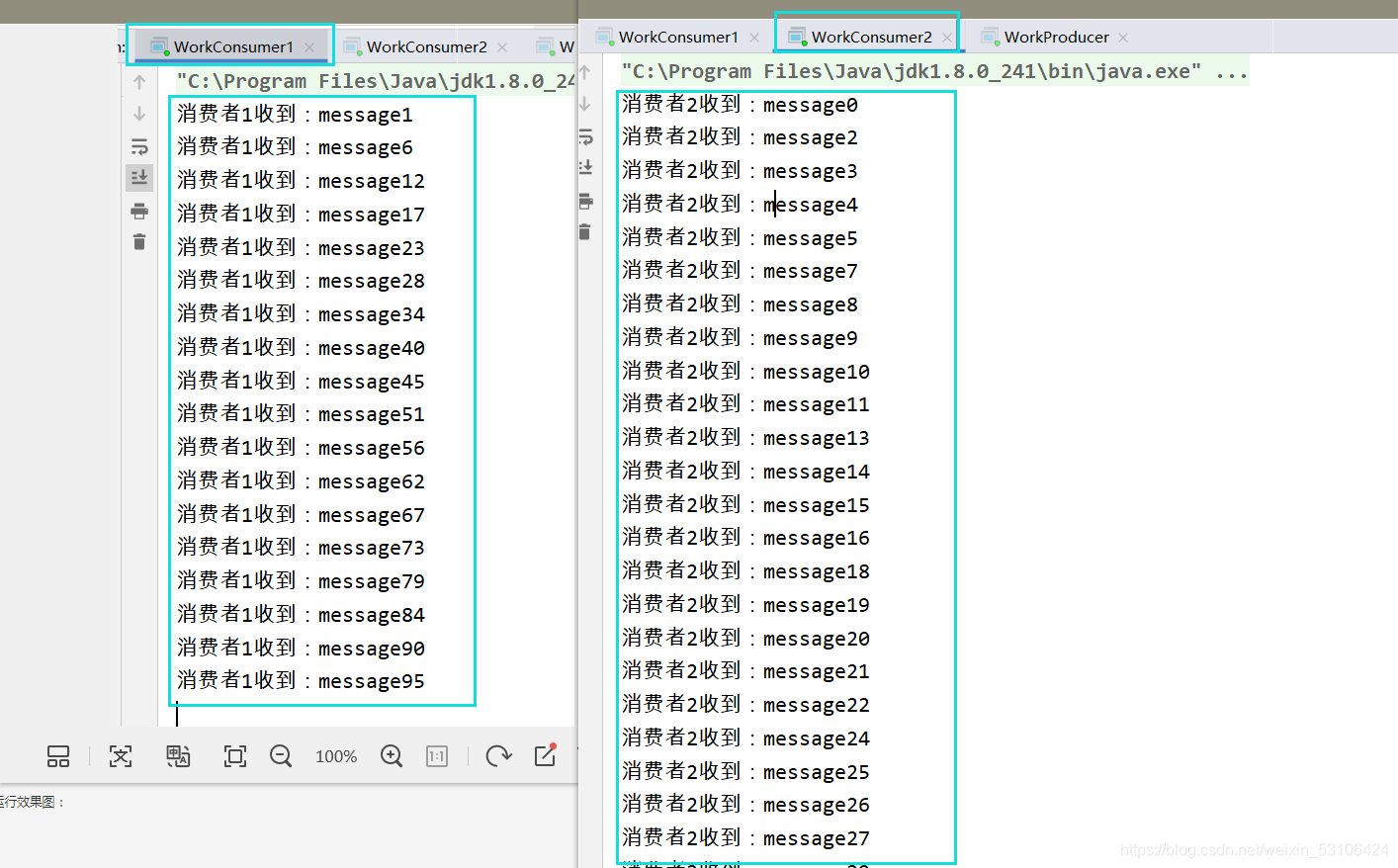The image size is (1398, 868).
Task: Click the jdk1.8.0 command line in left console
Action: (376, 81)
